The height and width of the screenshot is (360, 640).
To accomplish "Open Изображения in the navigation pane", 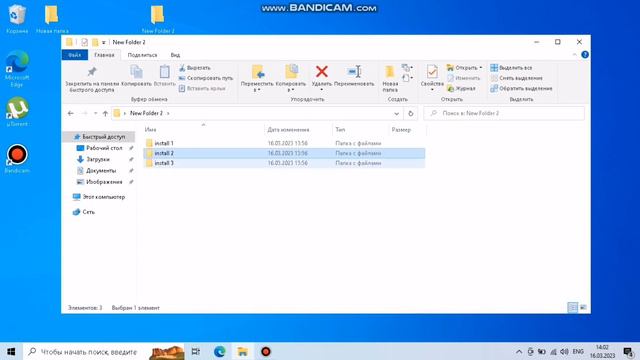I will (104, 182).
